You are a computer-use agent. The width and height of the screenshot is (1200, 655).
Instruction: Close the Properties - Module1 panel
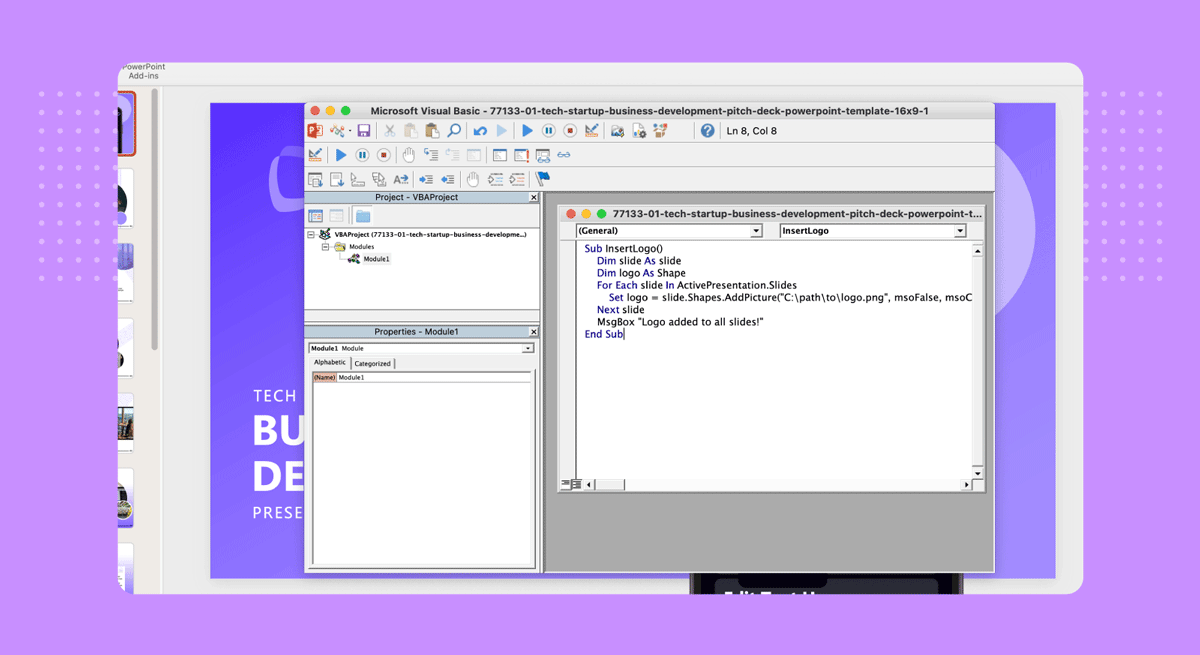tap(533, 331)
